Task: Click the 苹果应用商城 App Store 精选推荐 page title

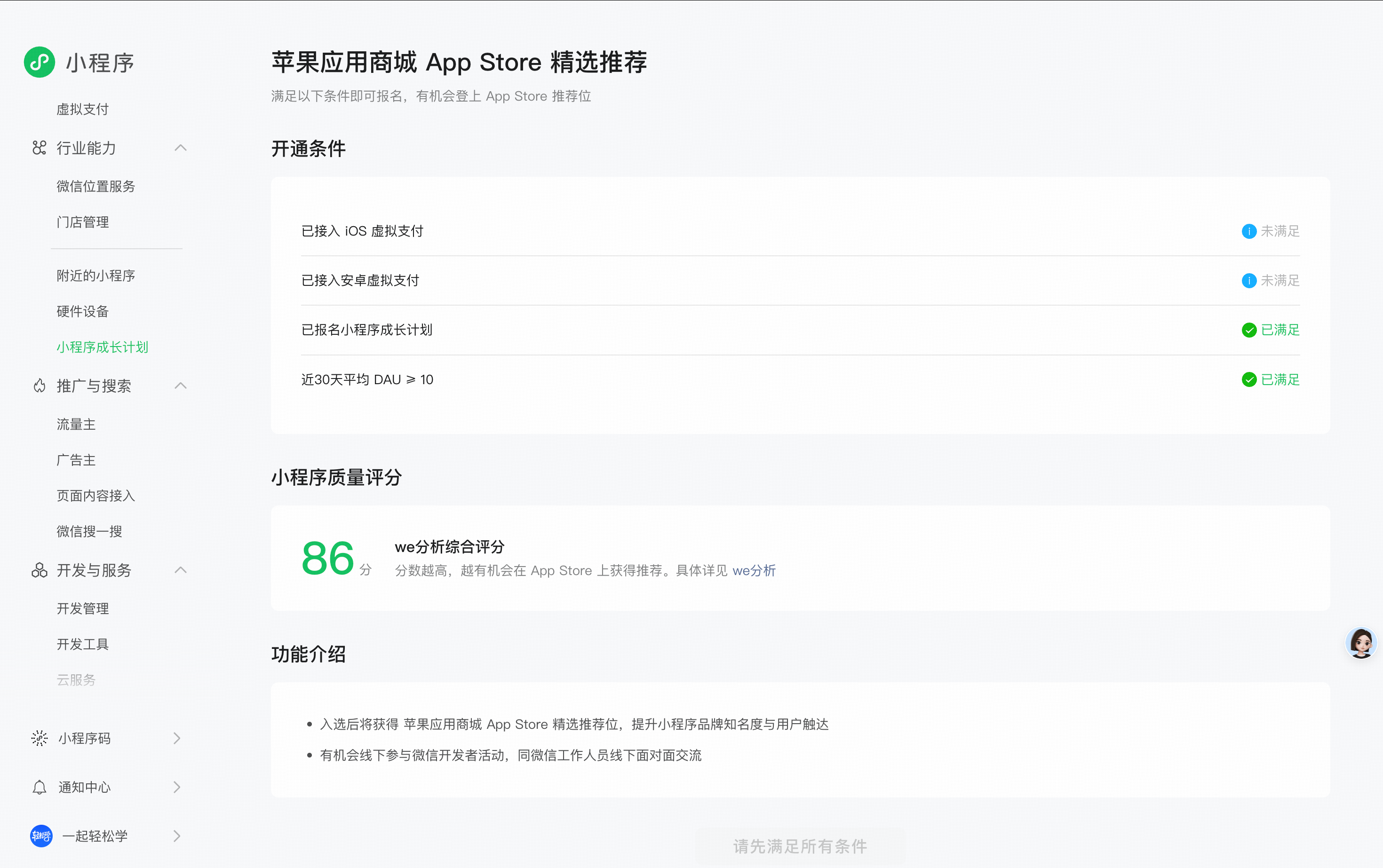Action: pos(460,62)
